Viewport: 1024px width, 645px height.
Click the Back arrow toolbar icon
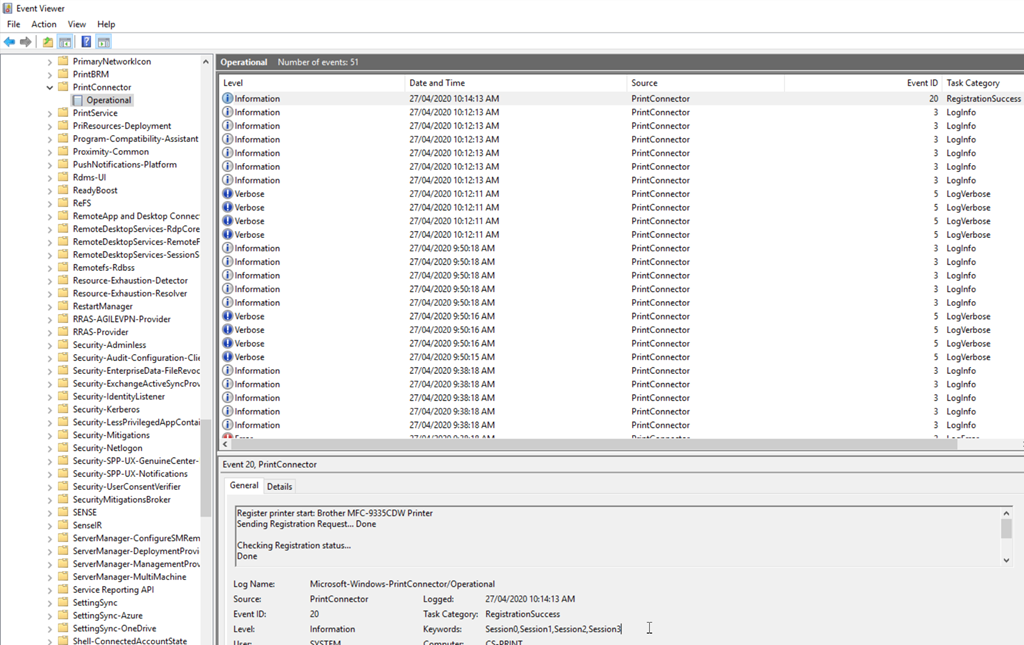10,42
